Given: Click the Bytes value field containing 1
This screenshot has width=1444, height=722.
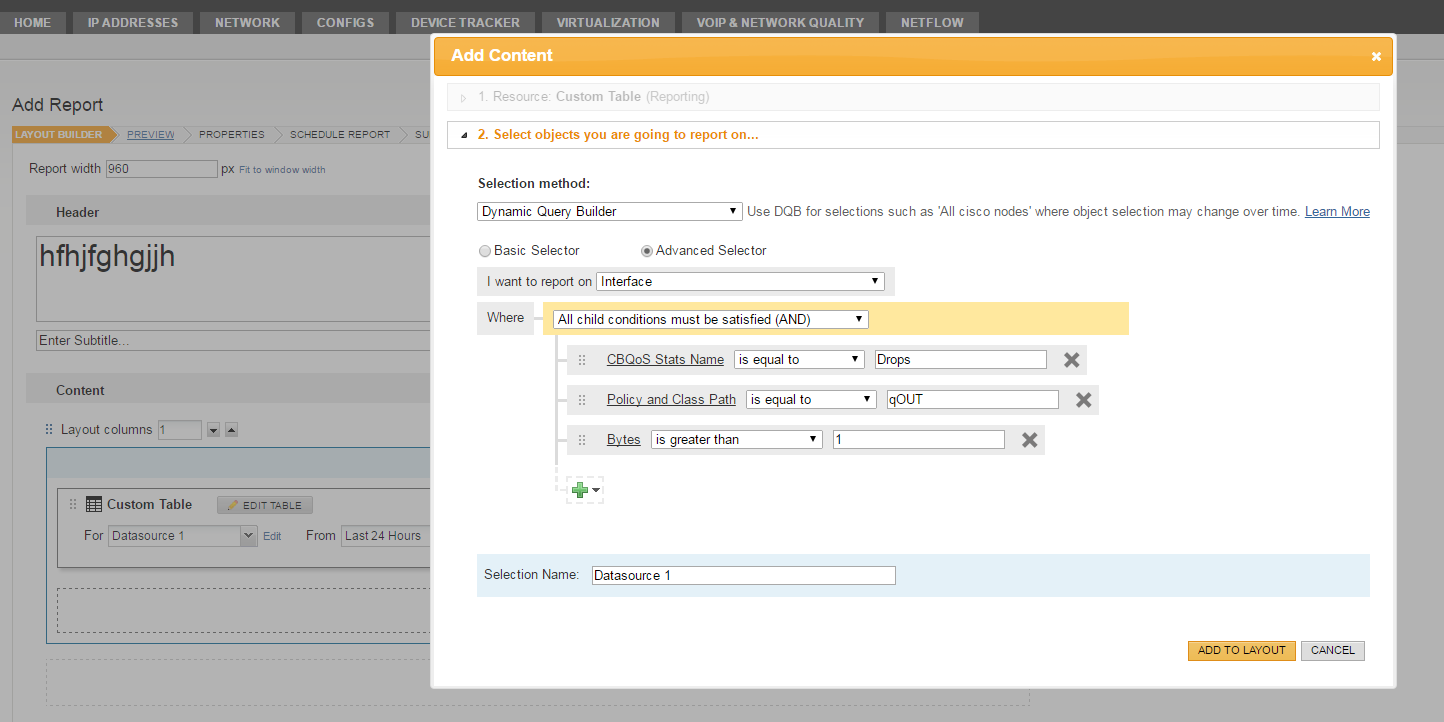Looking at the screenshot, I should (x=919, y=440).
